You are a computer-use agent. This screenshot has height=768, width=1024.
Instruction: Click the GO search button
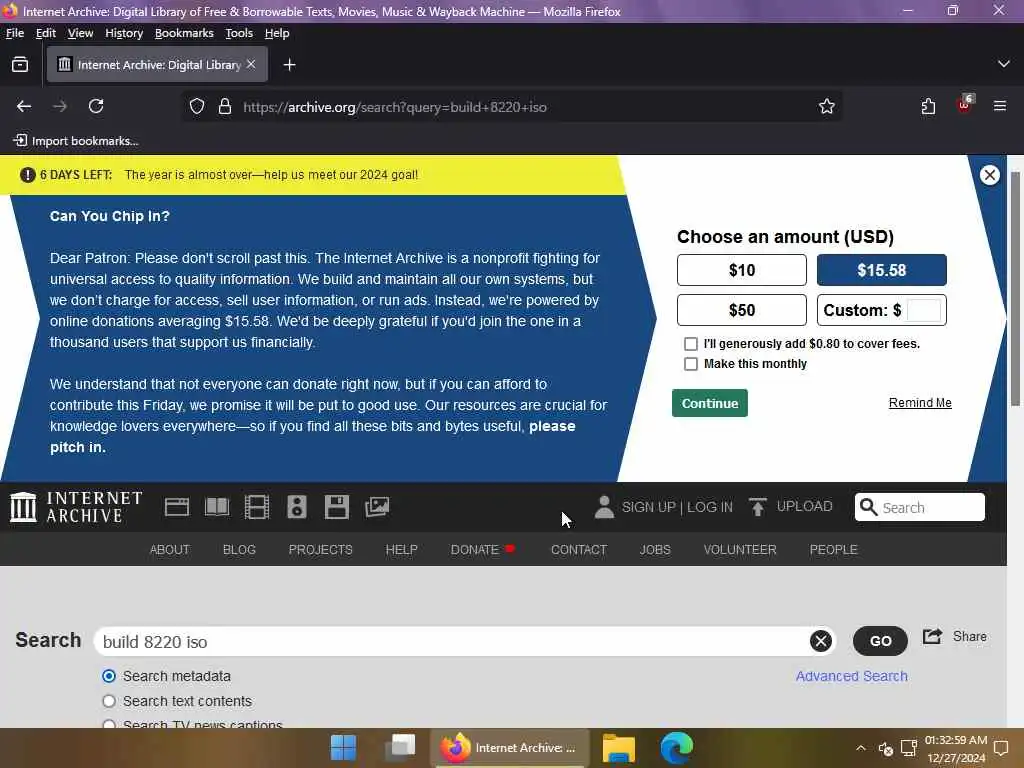880,641
